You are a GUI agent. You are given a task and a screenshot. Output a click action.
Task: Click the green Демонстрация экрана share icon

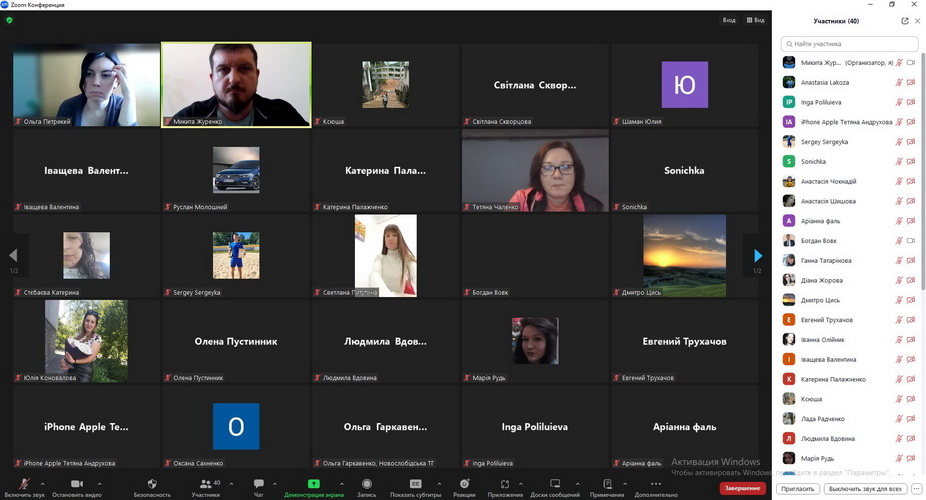pos(313,484)
